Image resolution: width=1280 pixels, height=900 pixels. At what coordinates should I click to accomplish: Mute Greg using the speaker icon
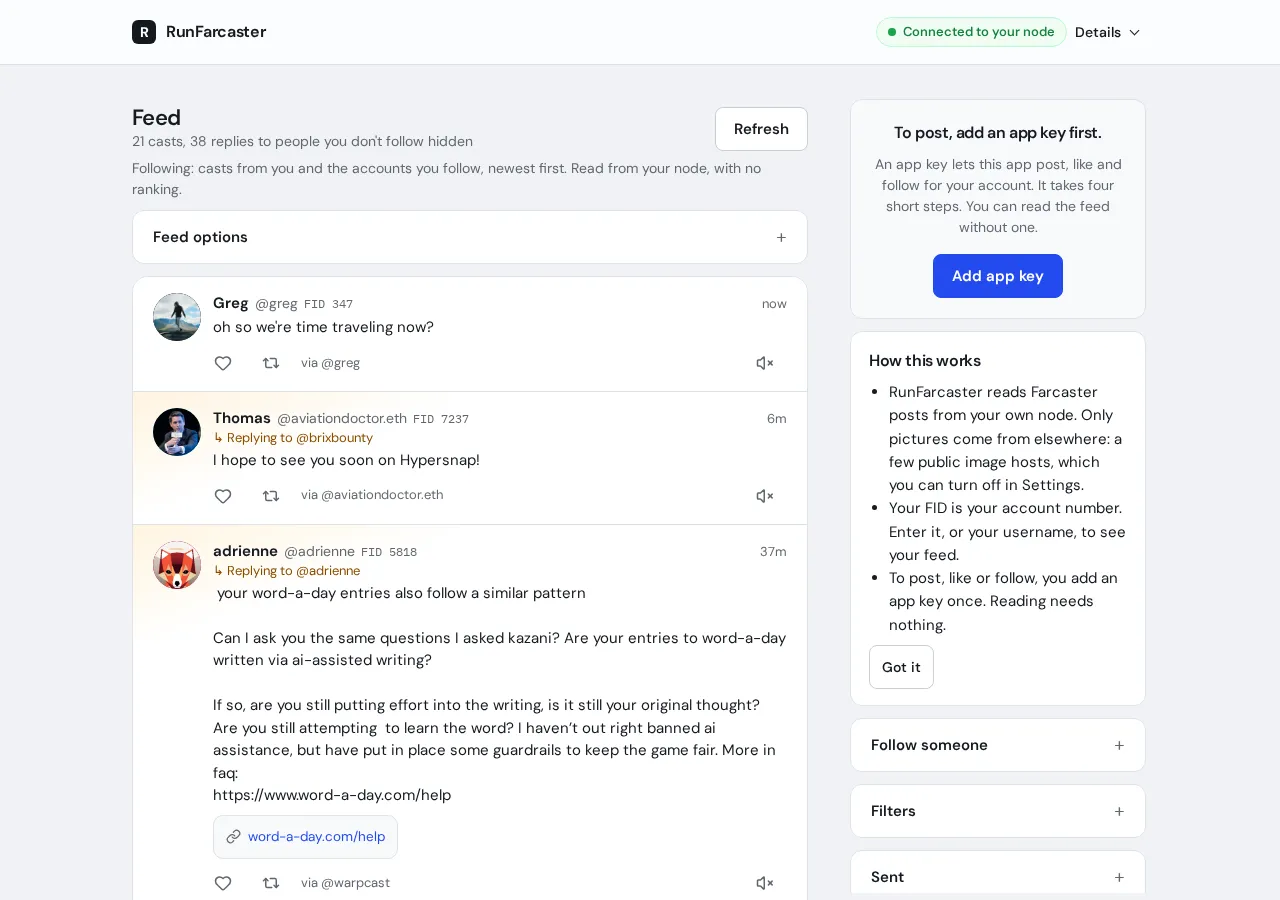765,363
